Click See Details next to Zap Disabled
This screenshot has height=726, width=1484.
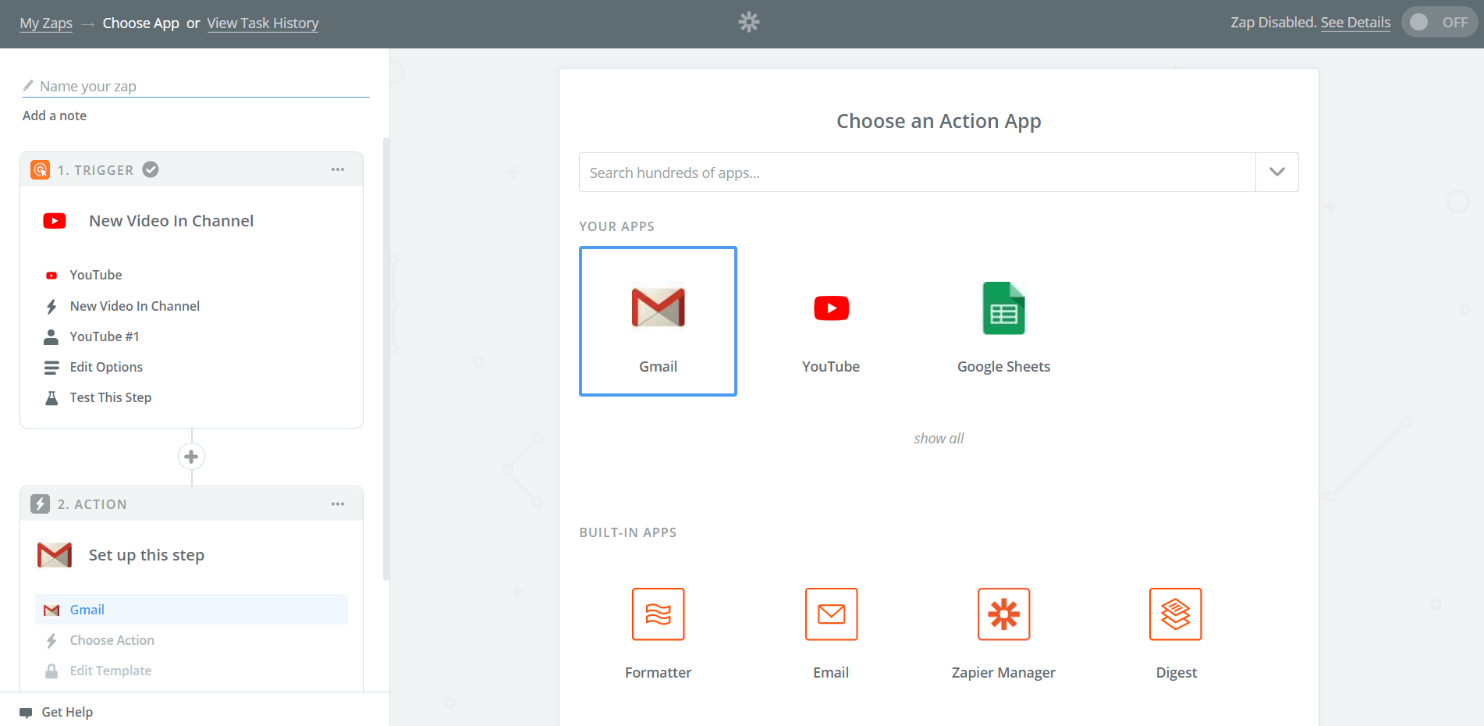(1355, 21)
